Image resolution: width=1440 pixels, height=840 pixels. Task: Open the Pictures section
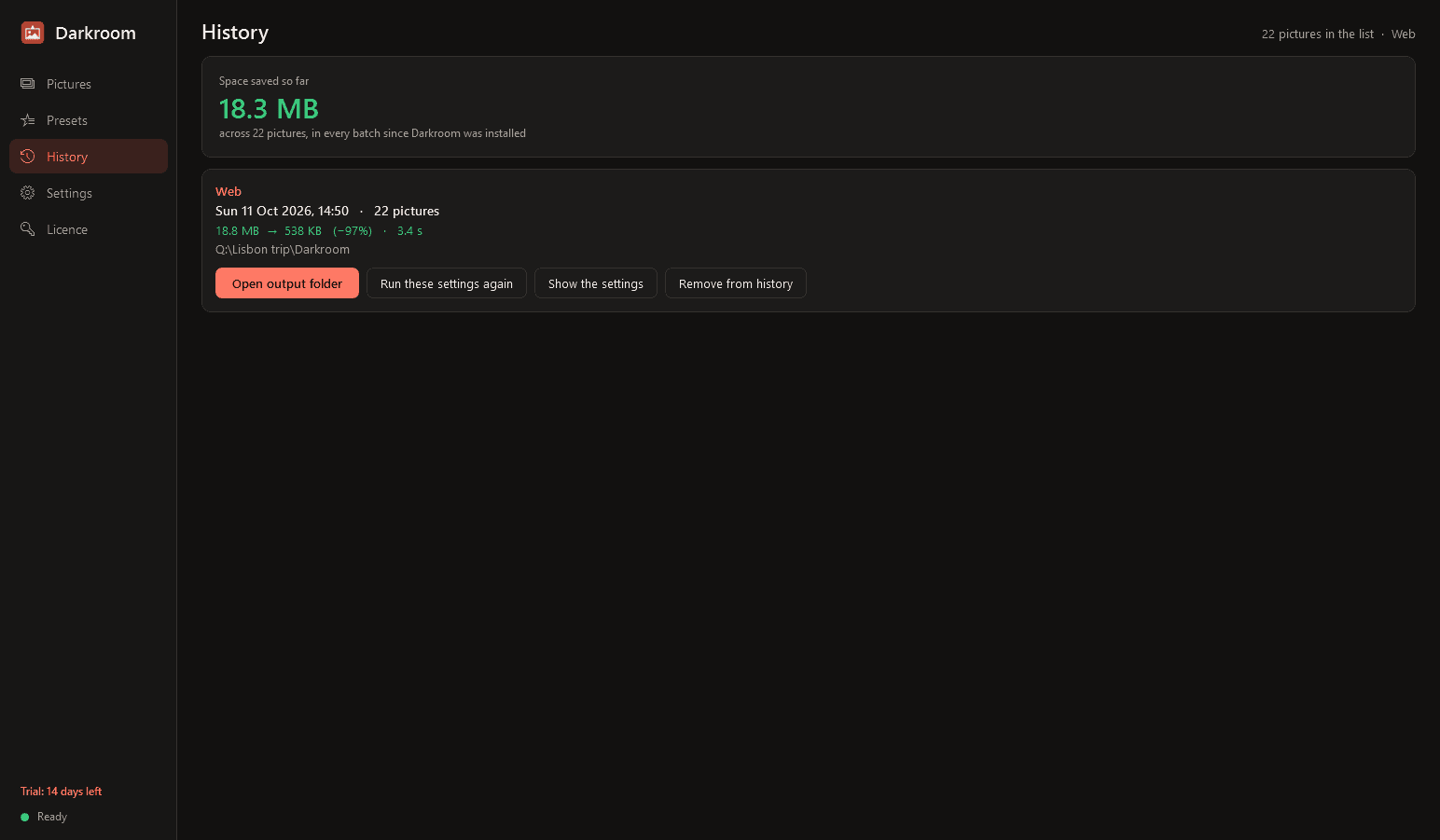[89, 84]
